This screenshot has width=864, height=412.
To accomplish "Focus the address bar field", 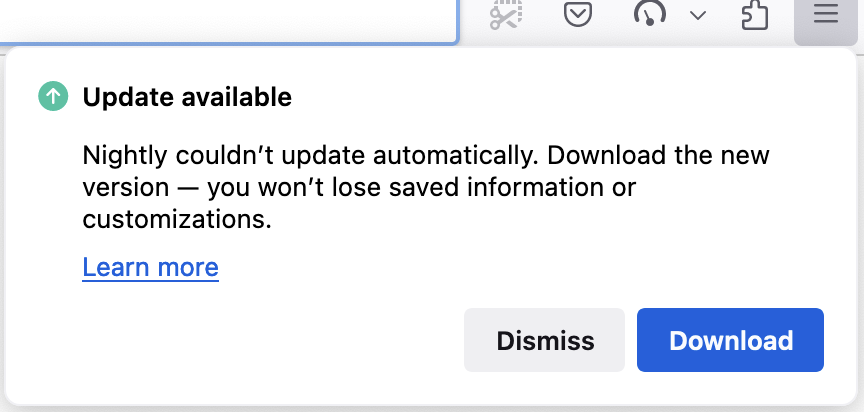I will pos(228,18).
